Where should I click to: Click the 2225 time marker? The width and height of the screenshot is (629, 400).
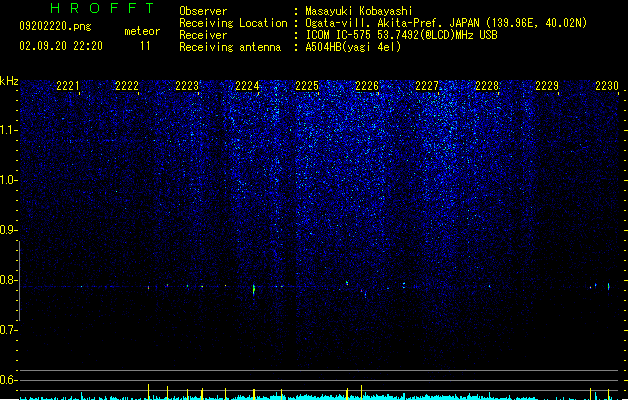tap(307, 86)
